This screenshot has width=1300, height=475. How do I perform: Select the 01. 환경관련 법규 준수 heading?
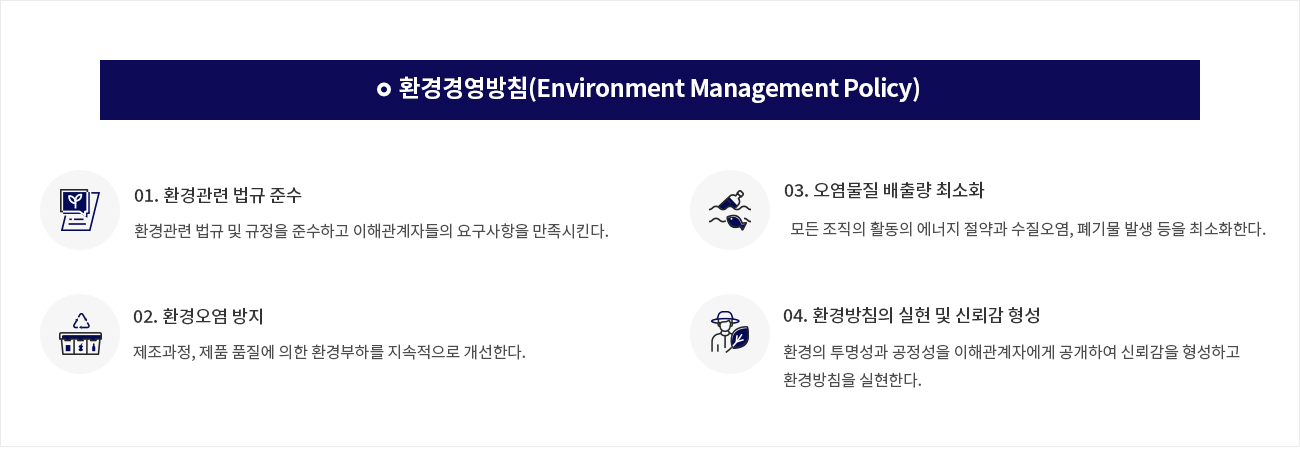coord(217,195)
